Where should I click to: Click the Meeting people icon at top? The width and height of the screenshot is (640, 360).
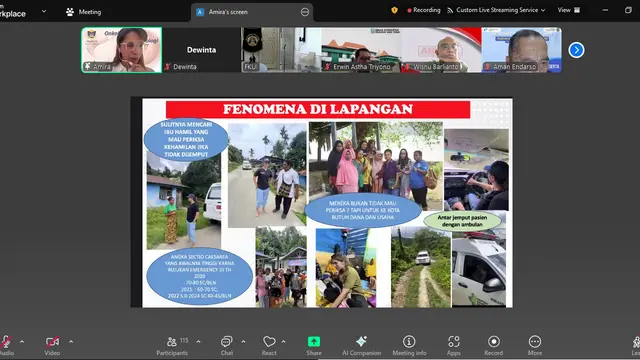(70, 12)
